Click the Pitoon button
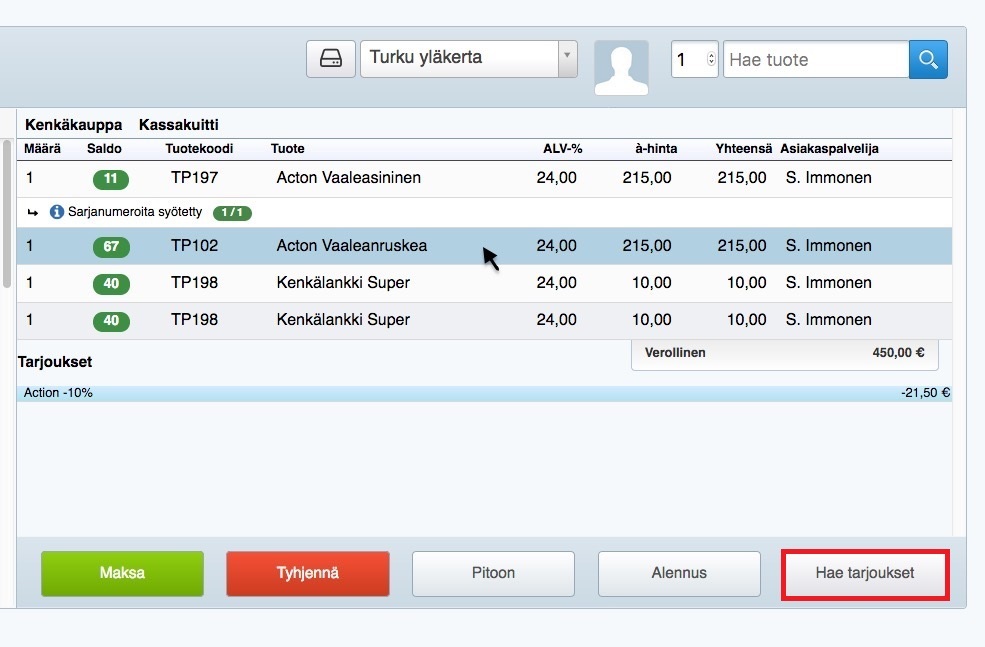 click(493, 573)
